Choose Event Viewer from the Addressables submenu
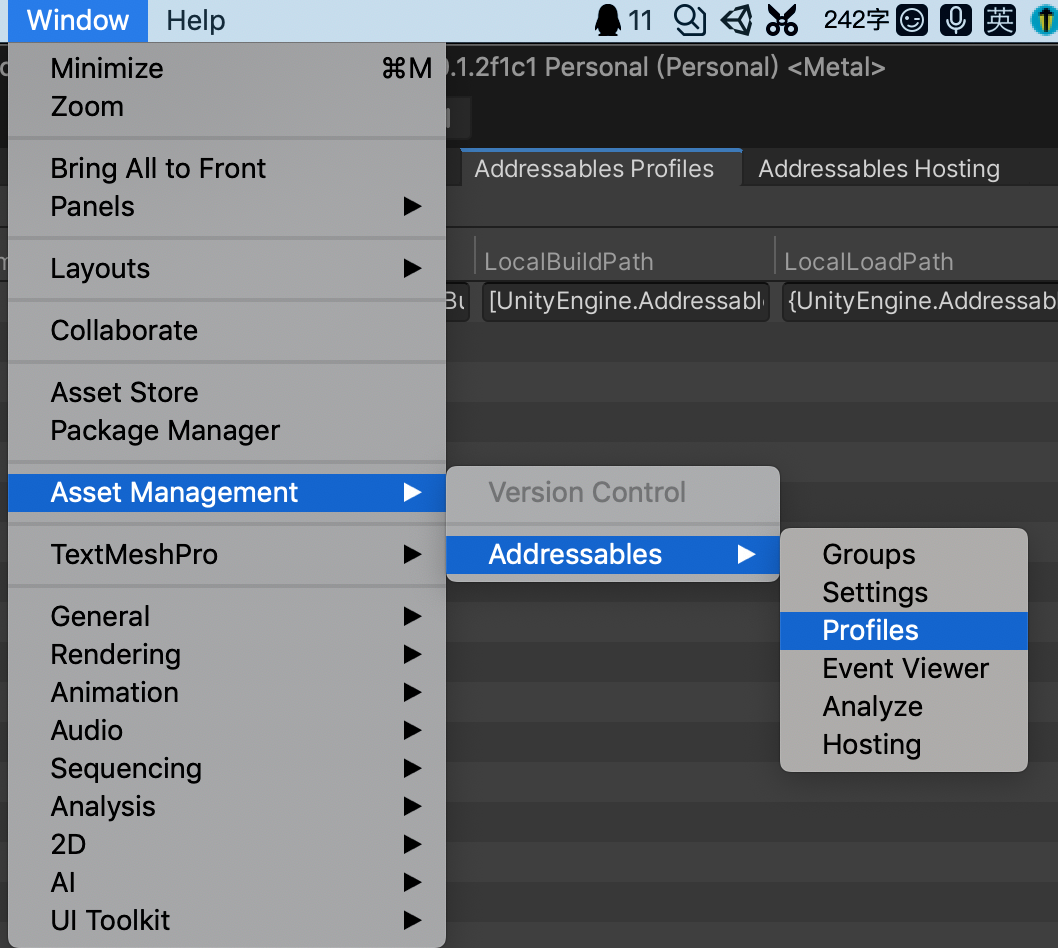 tap(903, 668)
